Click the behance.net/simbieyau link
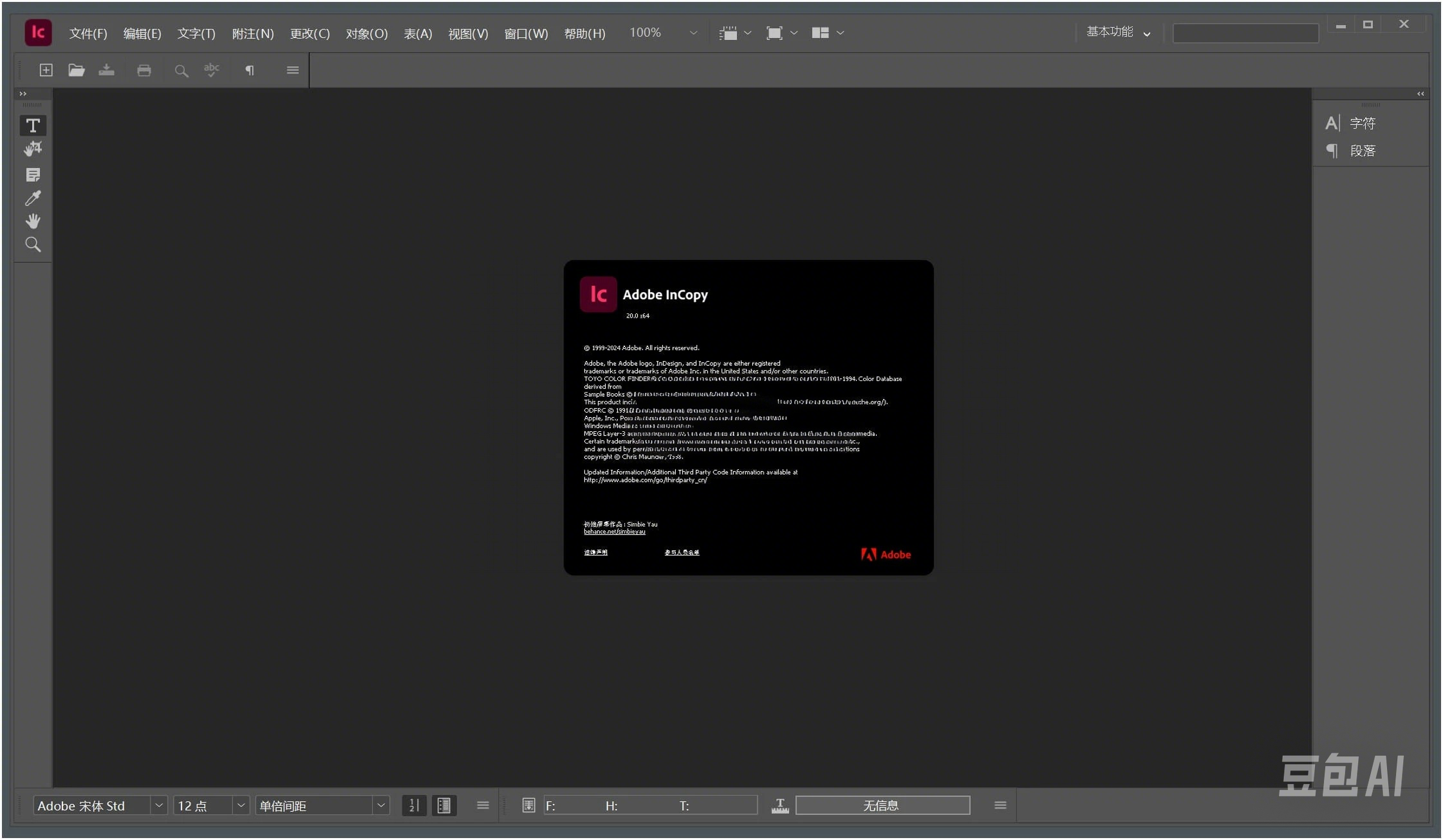Screen dimensions: 1443x840 click(614, 532)
